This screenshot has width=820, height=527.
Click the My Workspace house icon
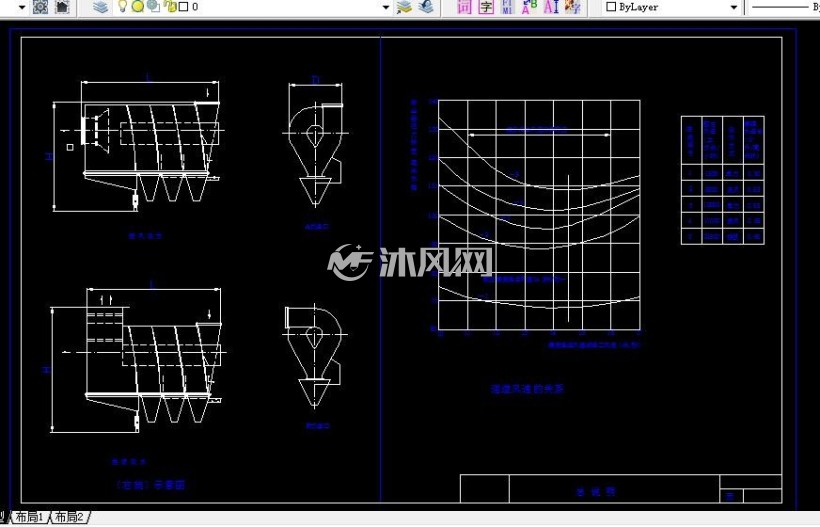point(62,7)
